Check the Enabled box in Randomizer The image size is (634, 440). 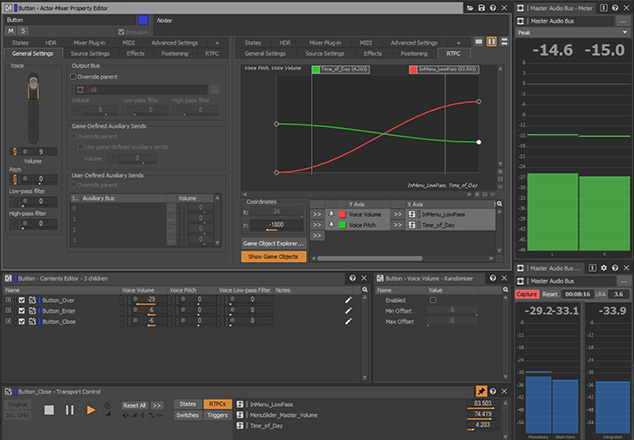(433, 300)
